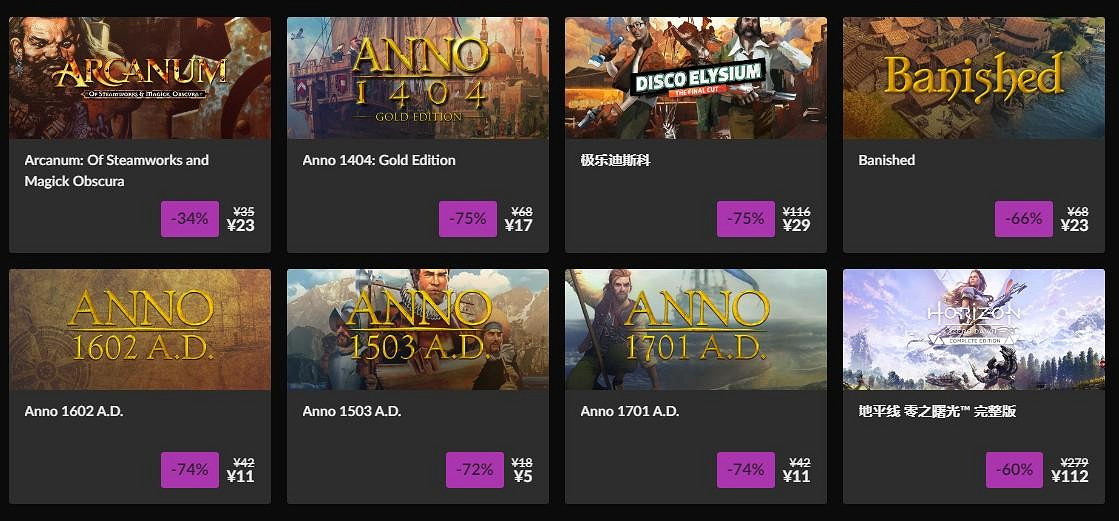Open the Arcanum game cover image
This screenshot has height=521, width=1119.
pos(140,78)
